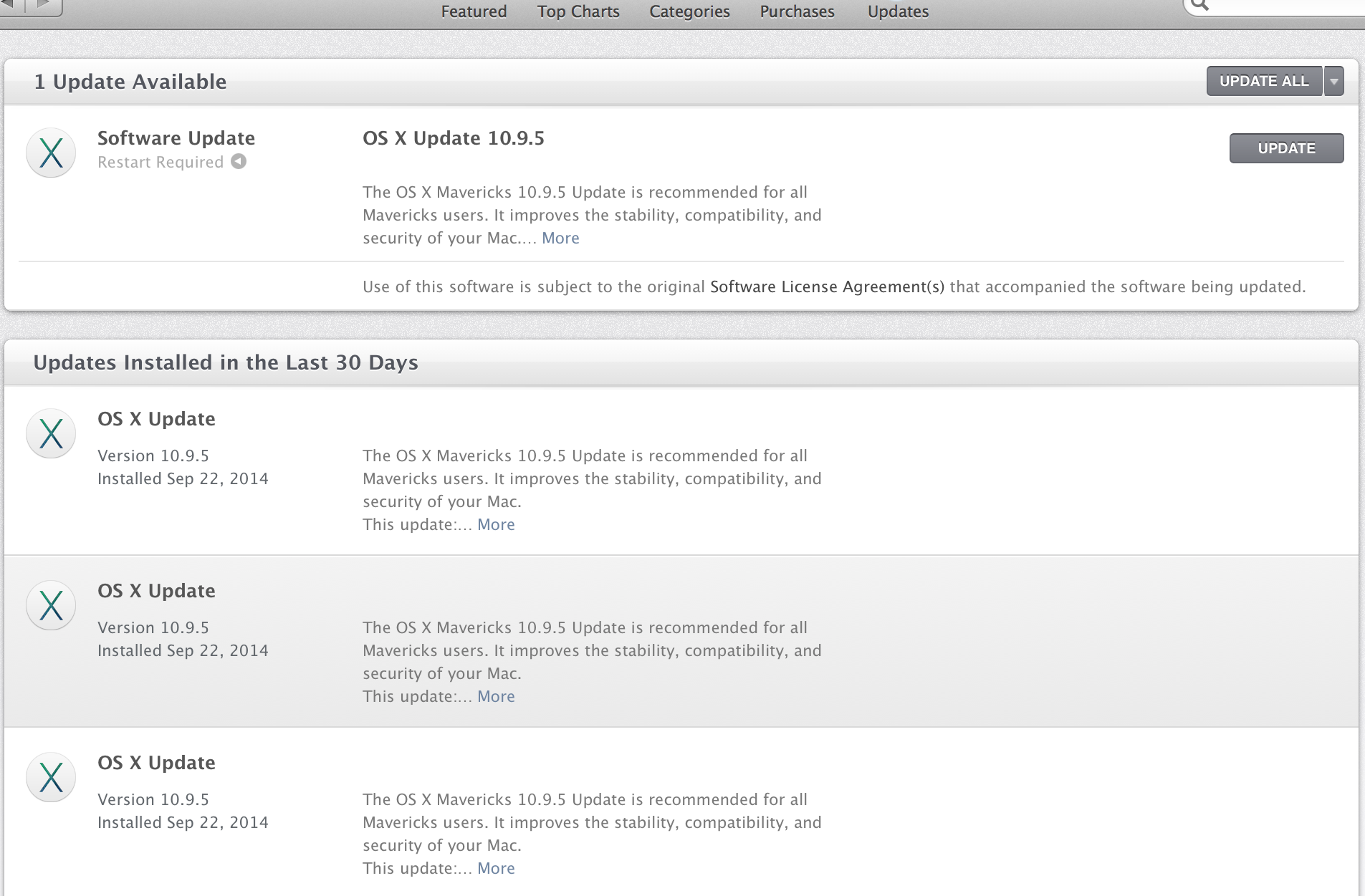Open the Update All dropdown arrow
1365x896 pixels.
(1333, 81)
